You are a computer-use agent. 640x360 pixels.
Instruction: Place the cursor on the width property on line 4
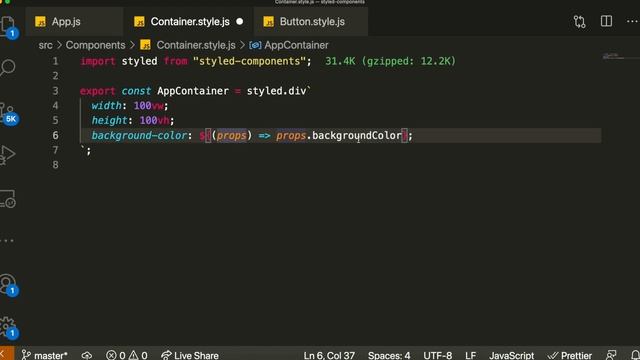click(x=106, y=106)
